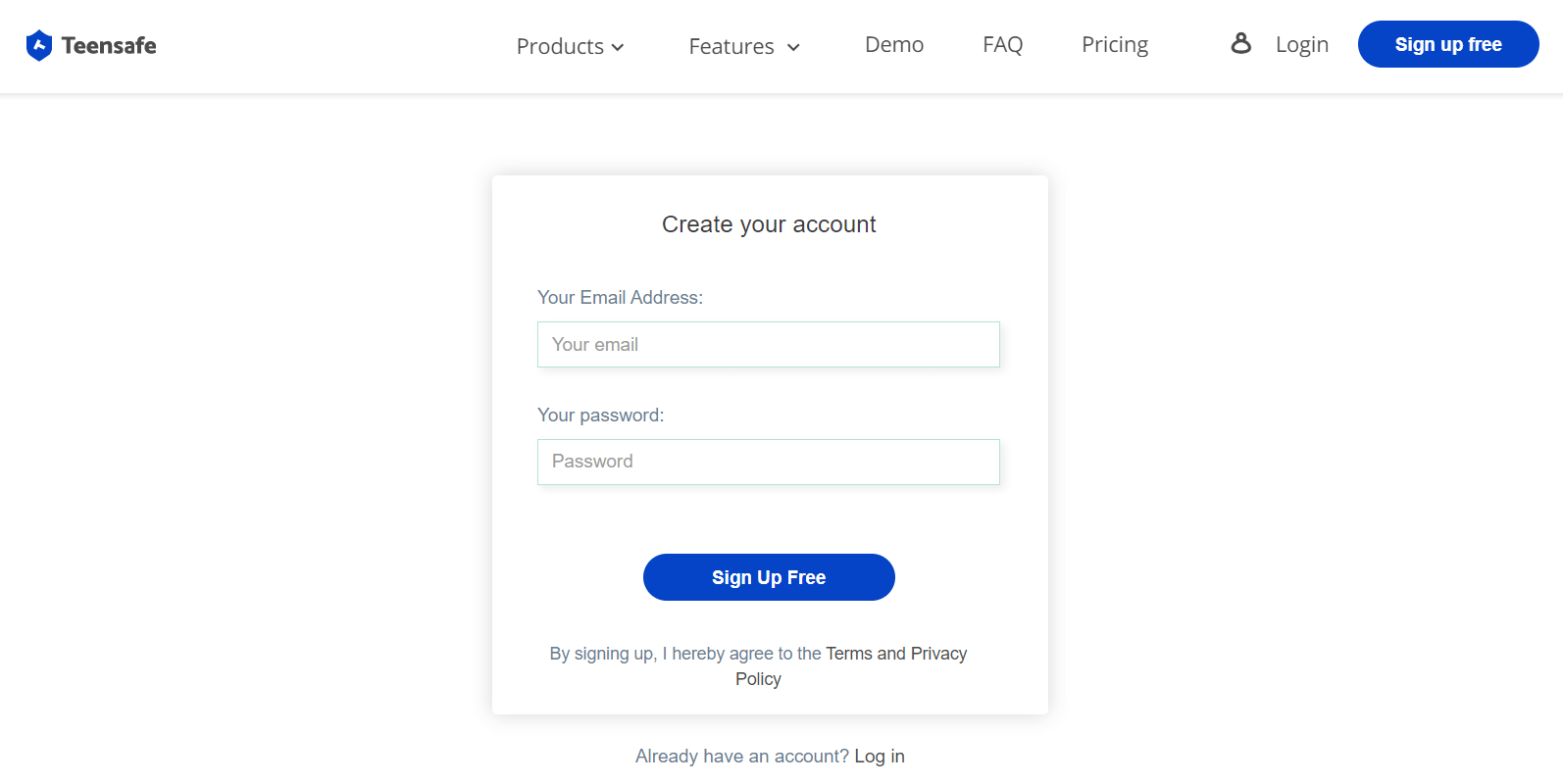1563x784 pixels.
Task: Open the FAQ page
Action: tap(1002, 44)
